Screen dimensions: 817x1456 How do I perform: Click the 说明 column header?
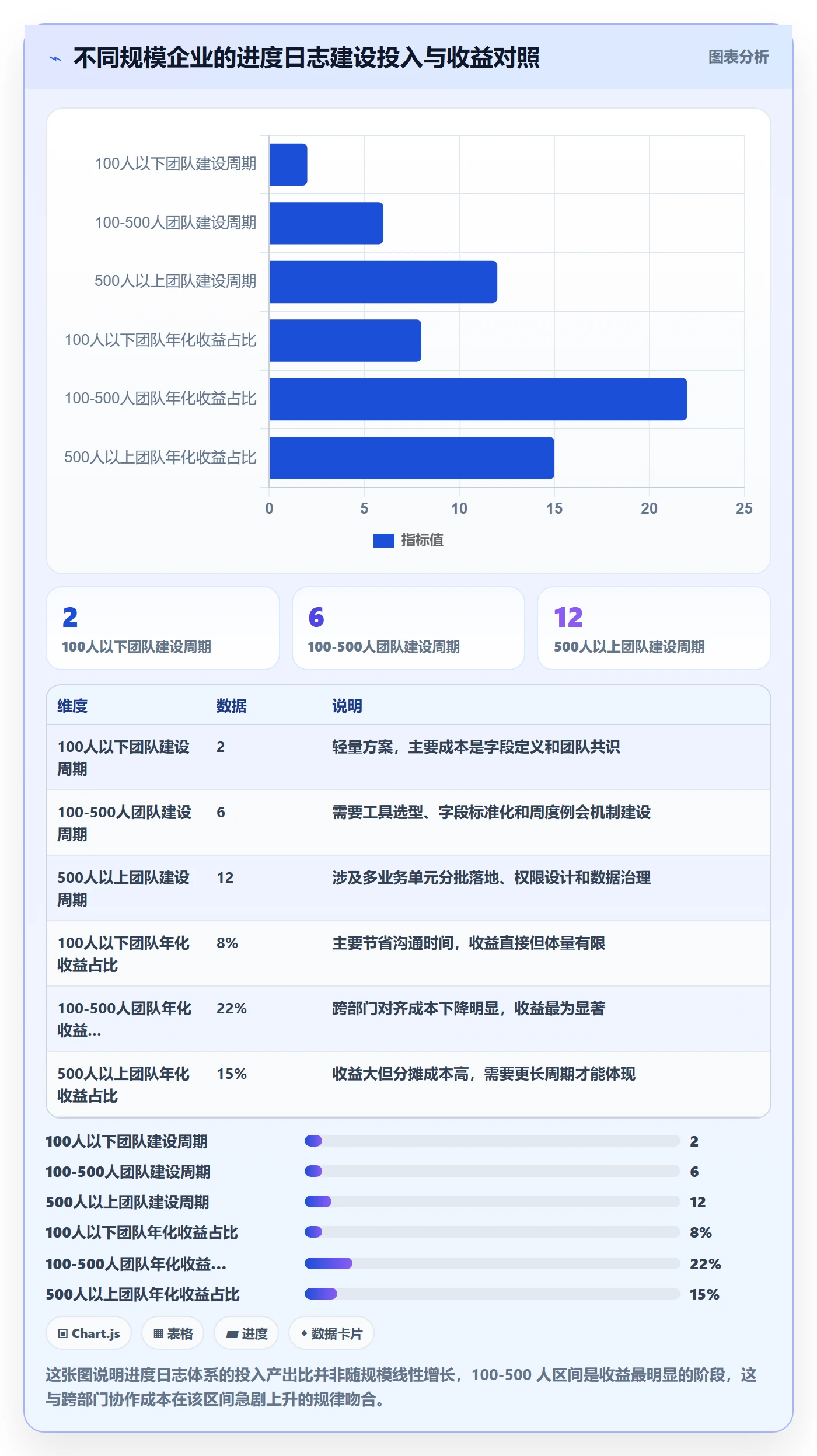tap(347, 706)
